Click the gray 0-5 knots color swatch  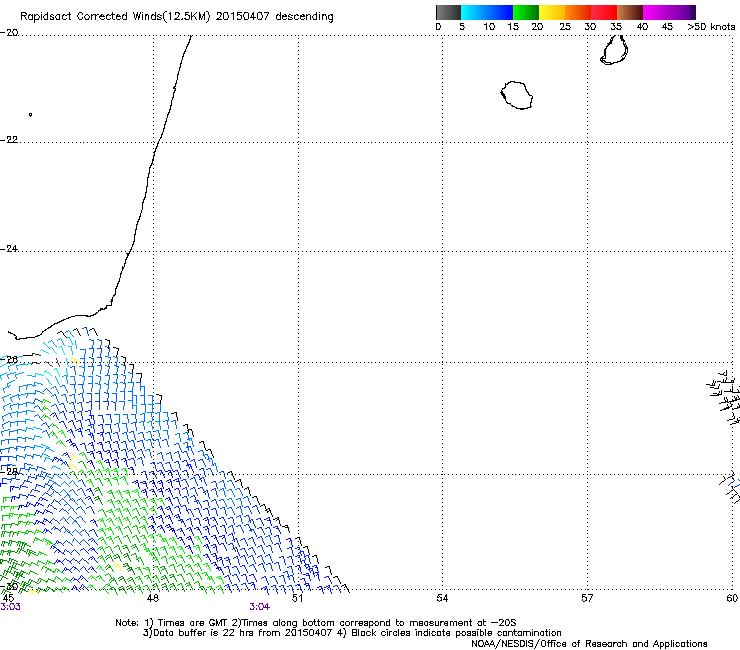tap(448, 12)
